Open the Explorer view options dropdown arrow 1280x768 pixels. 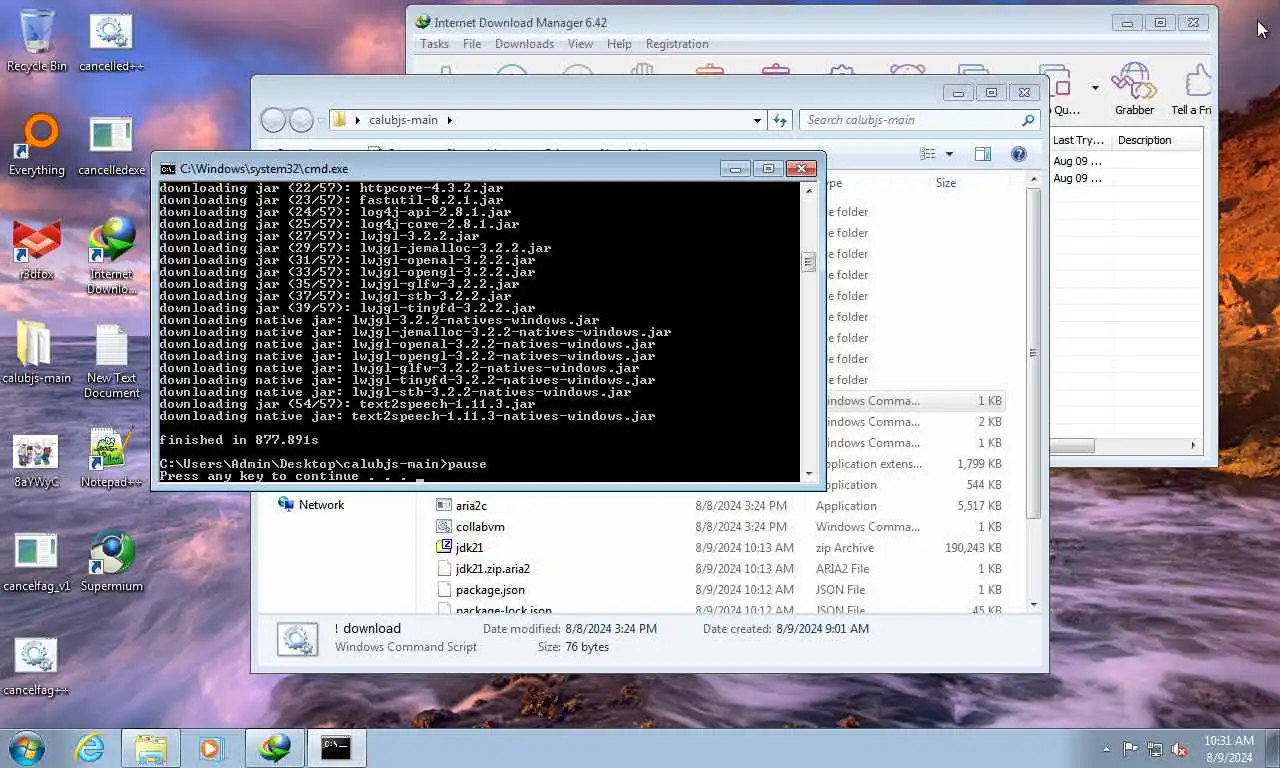[949, 154]
